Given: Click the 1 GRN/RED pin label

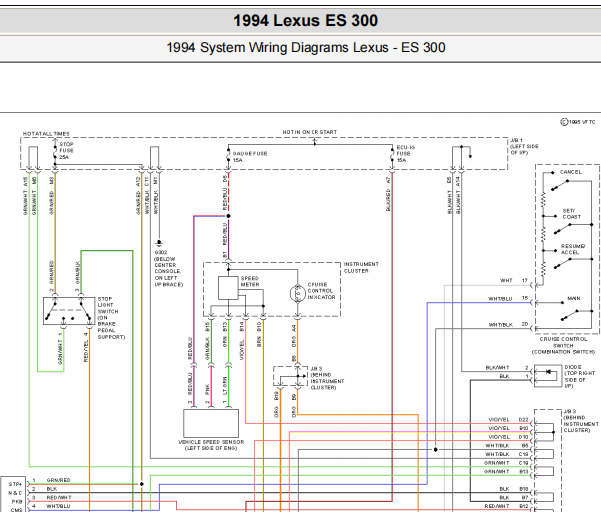Looking at the screenshot, I should pos(51,480).
